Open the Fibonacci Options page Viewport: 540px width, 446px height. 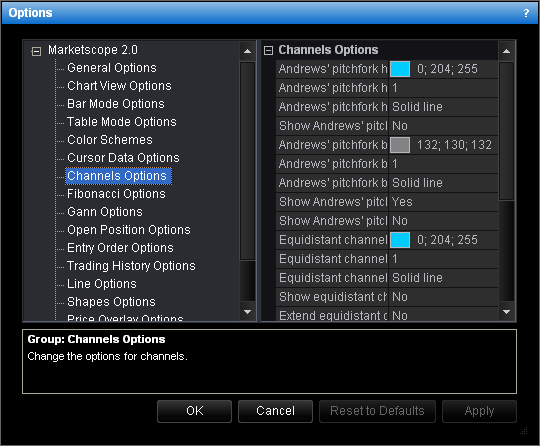click(x=116, y=194)
